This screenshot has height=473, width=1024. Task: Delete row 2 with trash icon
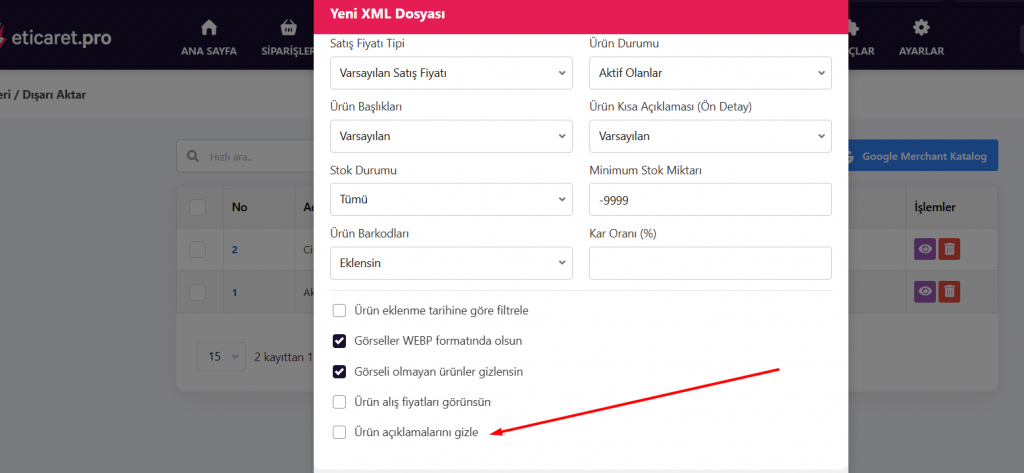(x=949, y=249)
